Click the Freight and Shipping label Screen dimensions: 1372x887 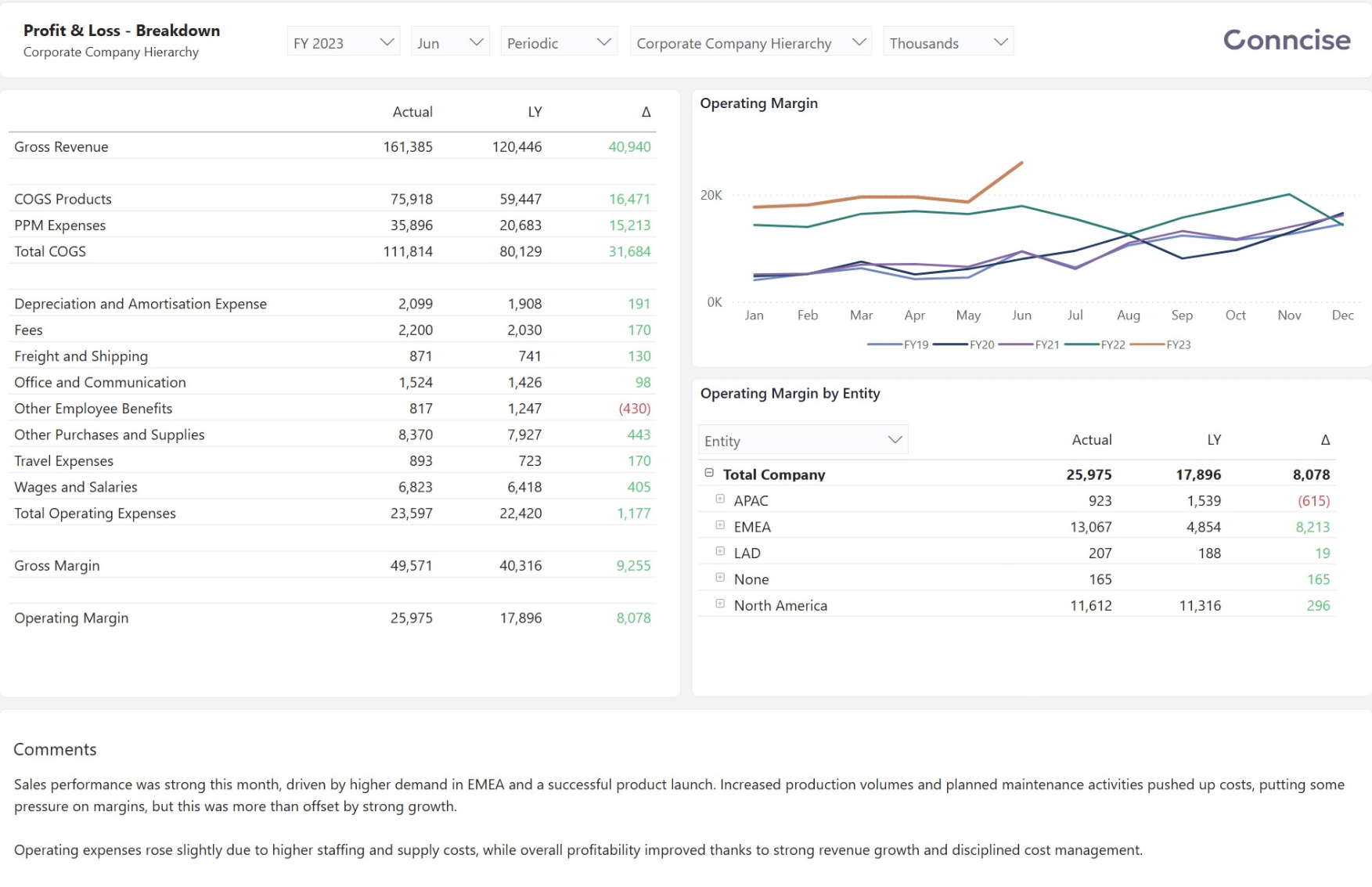pos(81,356)
